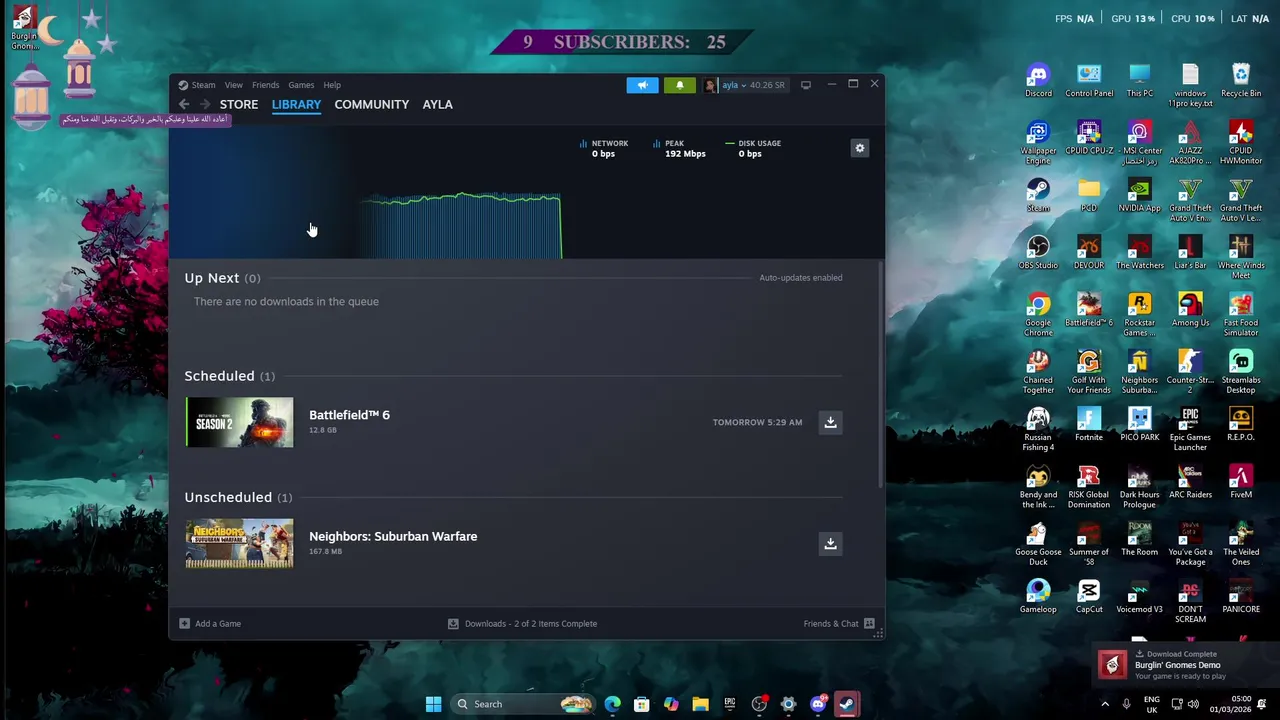This screenshot has width=1280, height=720.
Task: Open Recycle Bin on desktop
Action: coord(1241,81)
